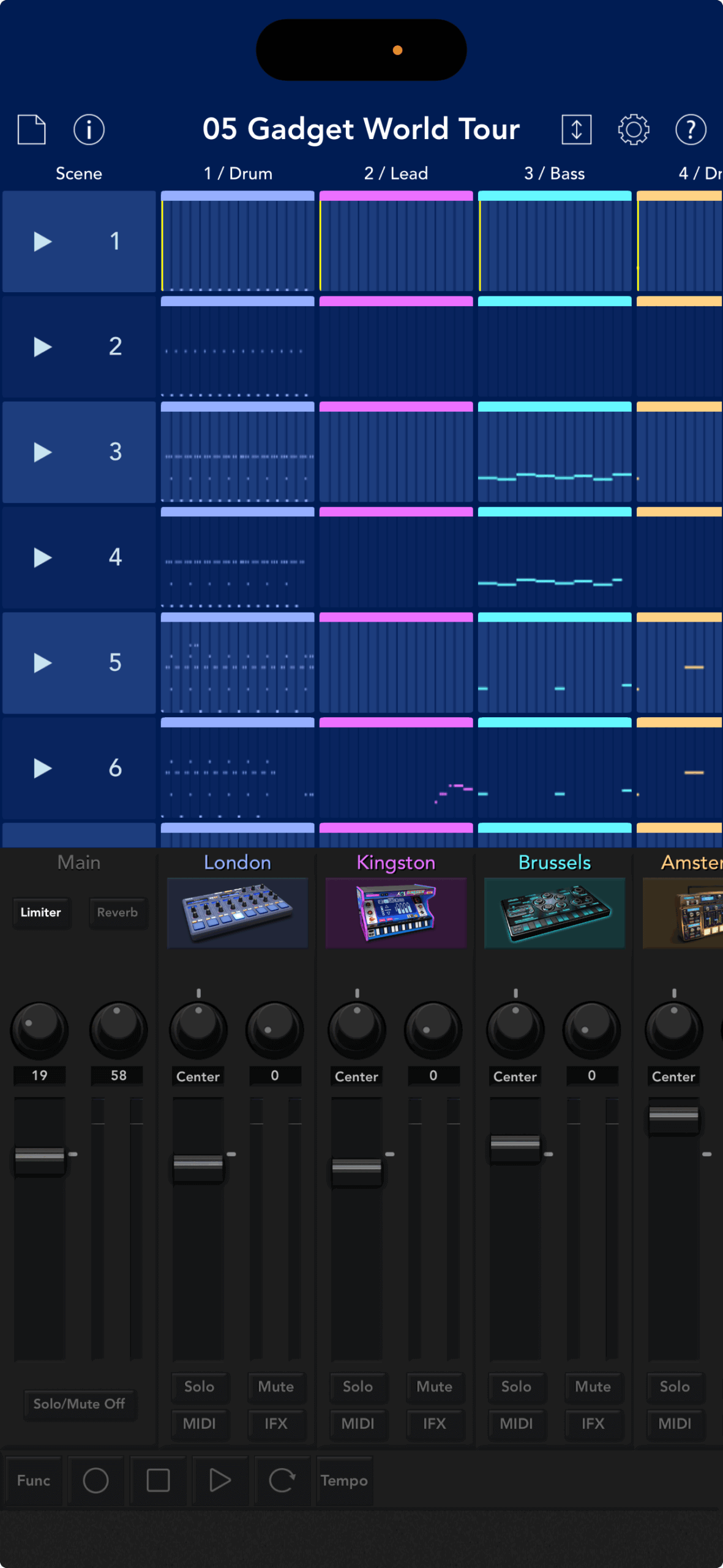Image resolution: width=723 pixels, height=1568 pixels.
Task: Open the Brussels bass gadget
Action: coord(554,912)
